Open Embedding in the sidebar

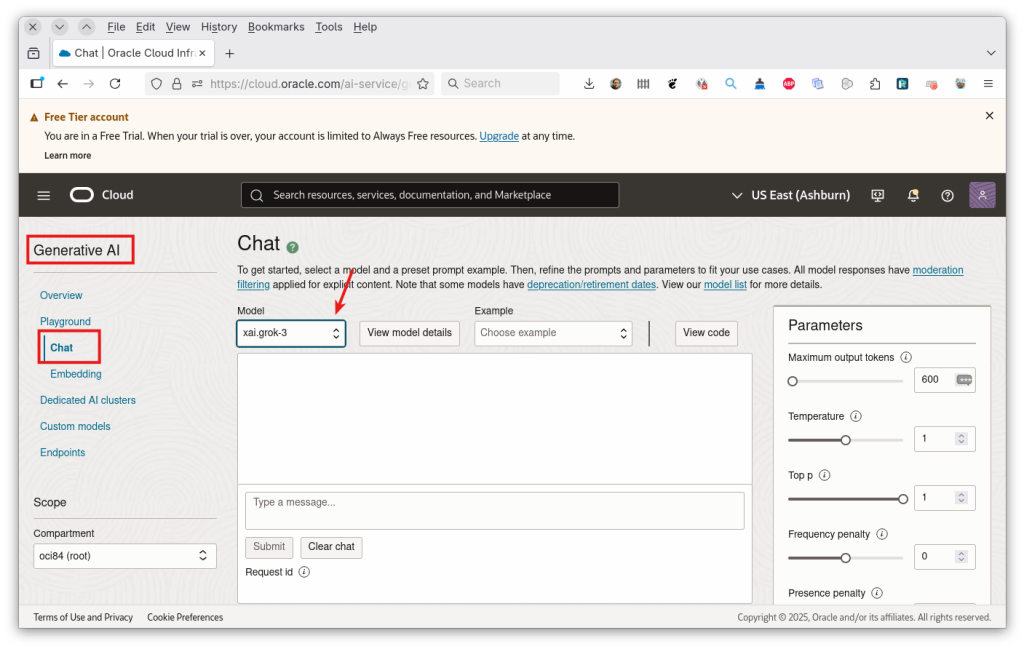[x=76, y=373]
